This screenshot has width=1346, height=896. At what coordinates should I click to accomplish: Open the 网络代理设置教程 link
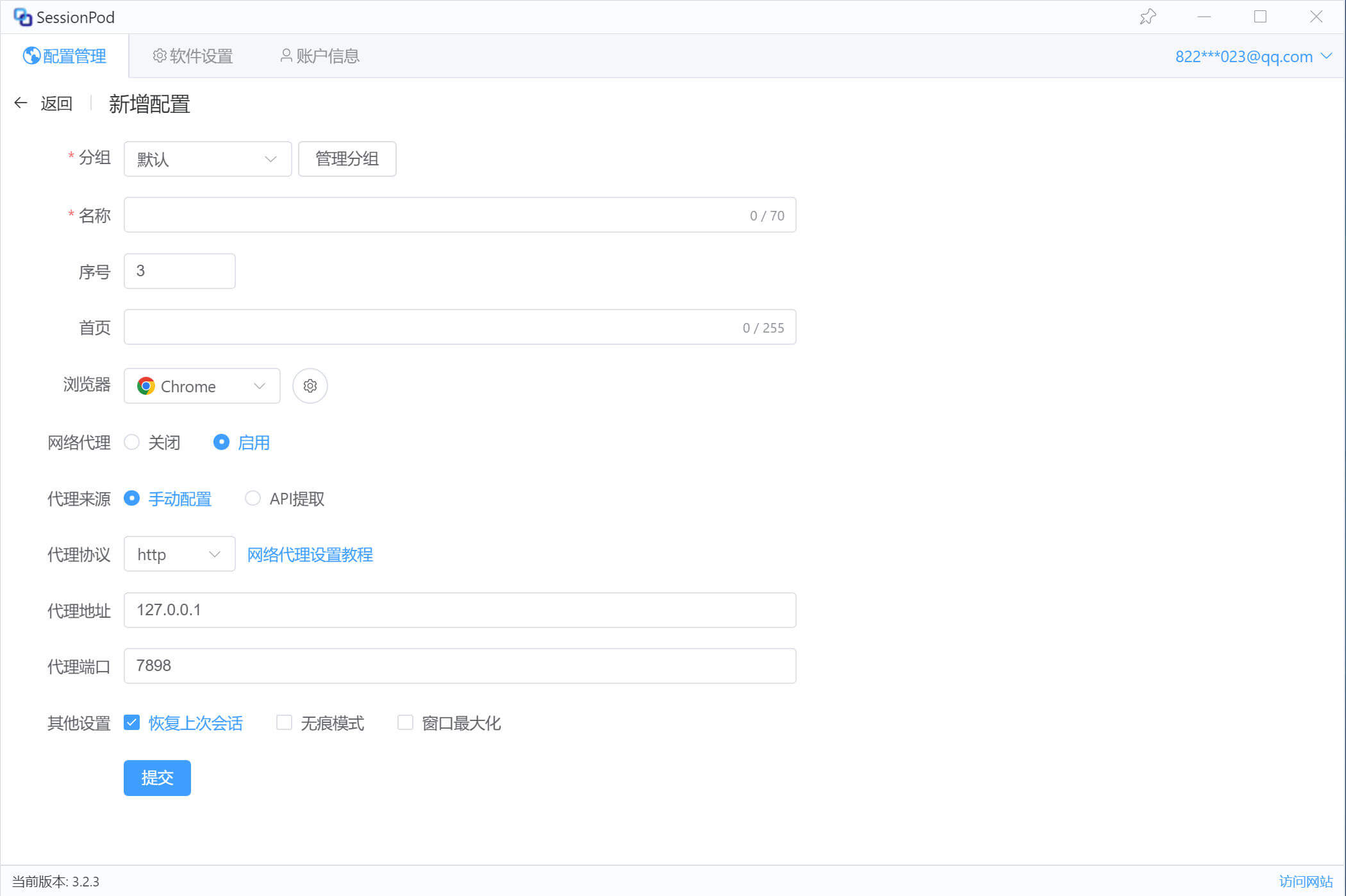point(310,554)
